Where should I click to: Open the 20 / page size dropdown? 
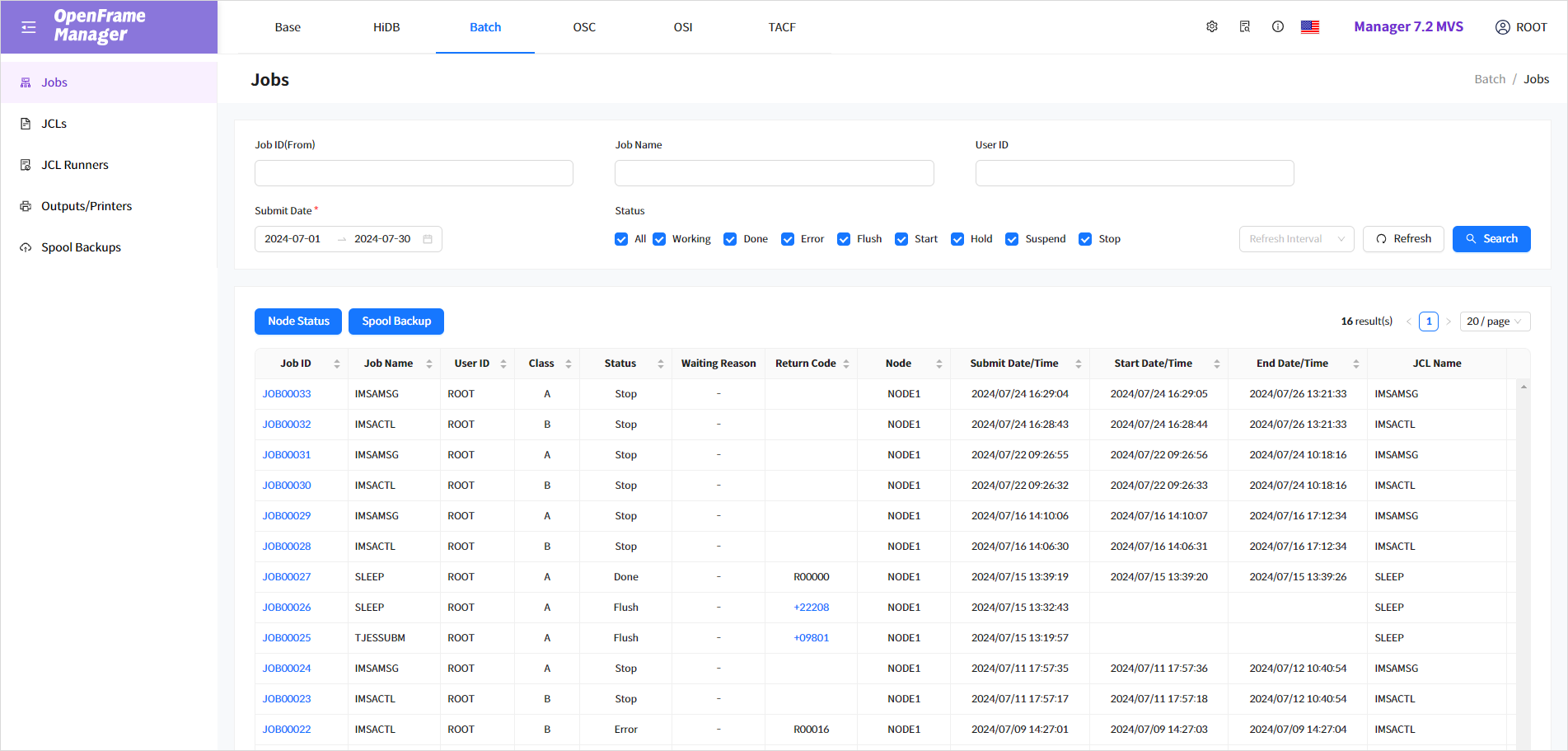1495,322
